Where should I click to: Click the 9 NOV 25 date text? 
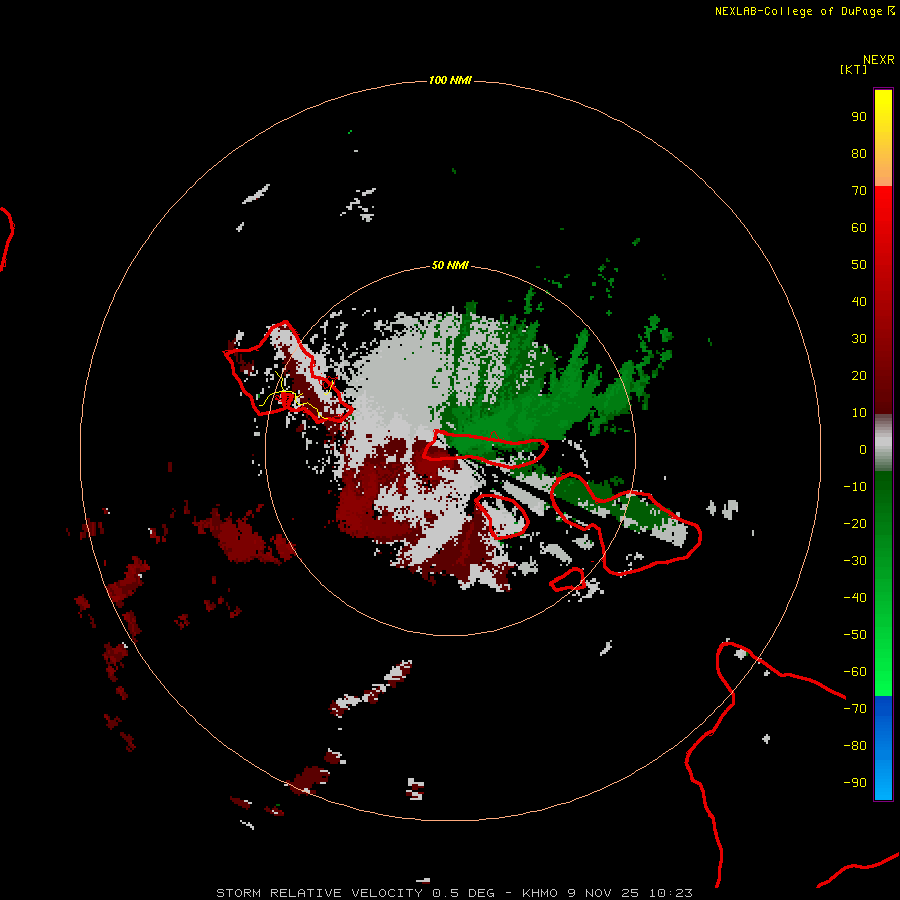pos(605,893)
